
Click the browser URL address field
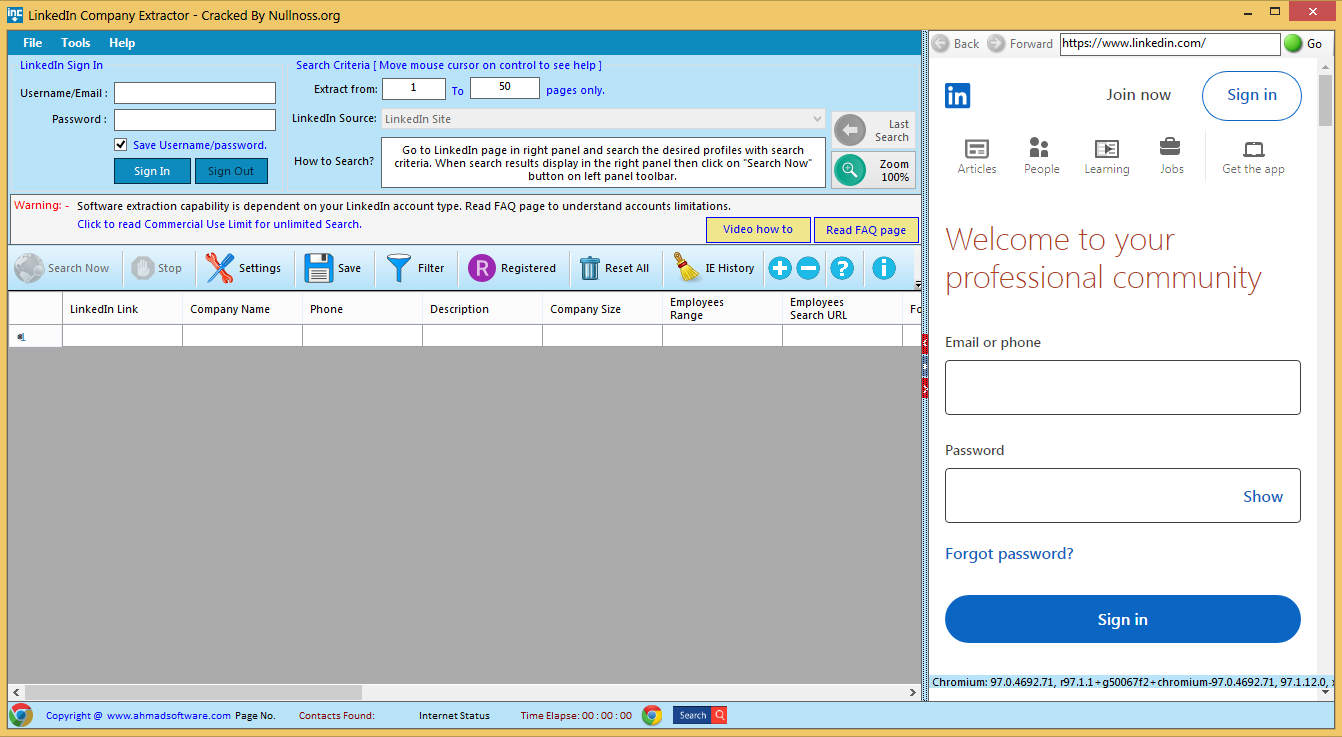(1170, 44)
